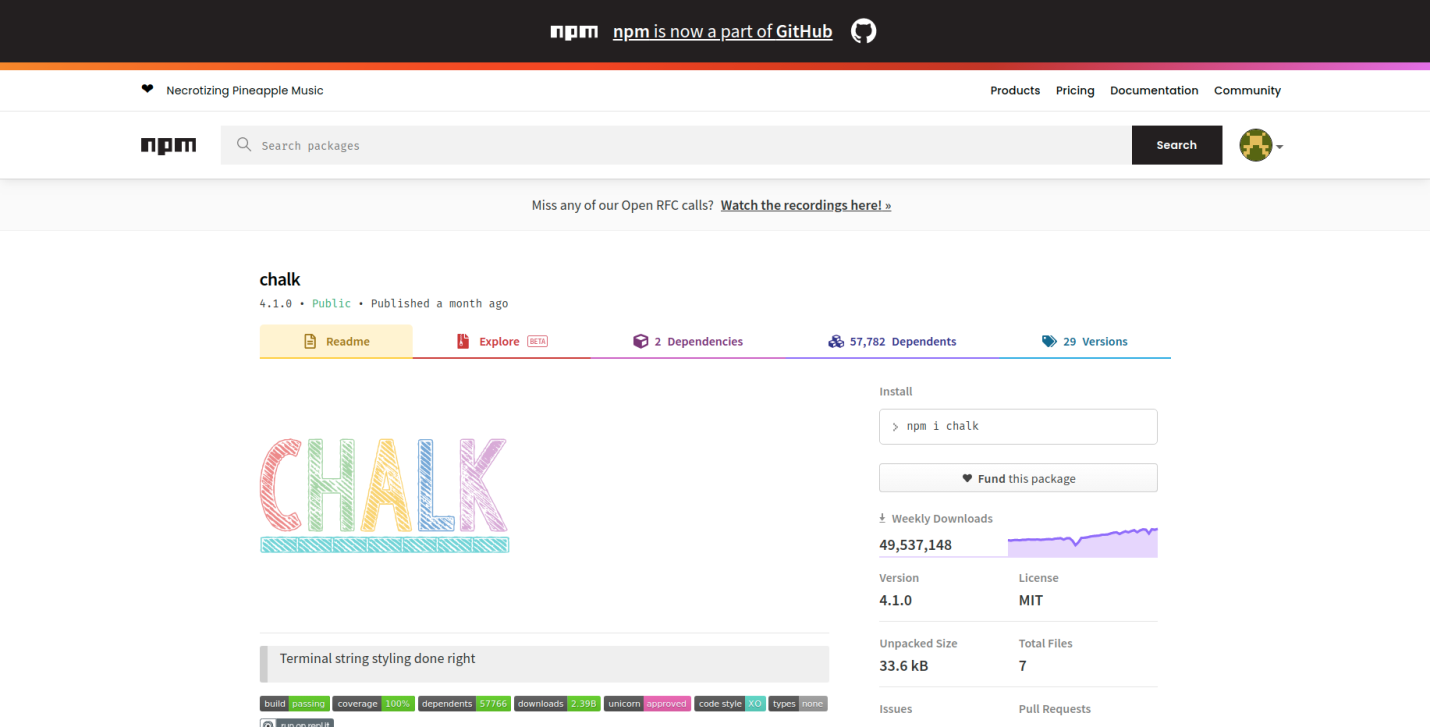Click the 'Issues' label in sidebar
This screenshot has height=727, width=1430.
(896, 709)
